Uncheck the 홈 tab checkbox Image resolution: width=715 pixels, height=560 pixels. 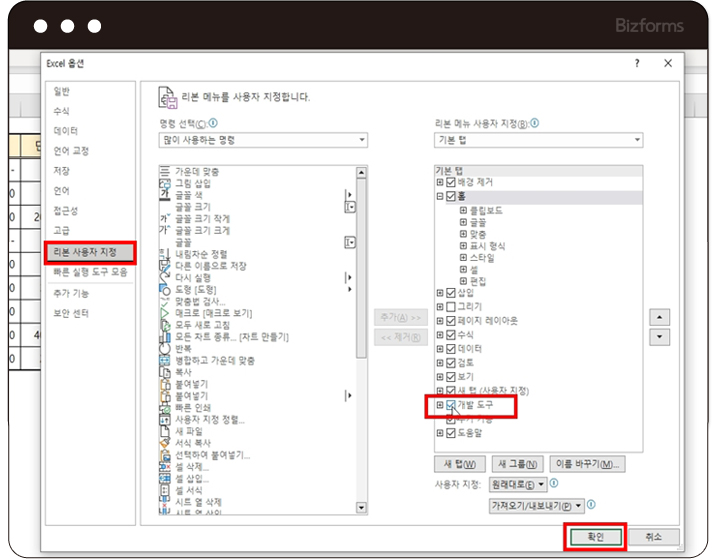[451, 197]
